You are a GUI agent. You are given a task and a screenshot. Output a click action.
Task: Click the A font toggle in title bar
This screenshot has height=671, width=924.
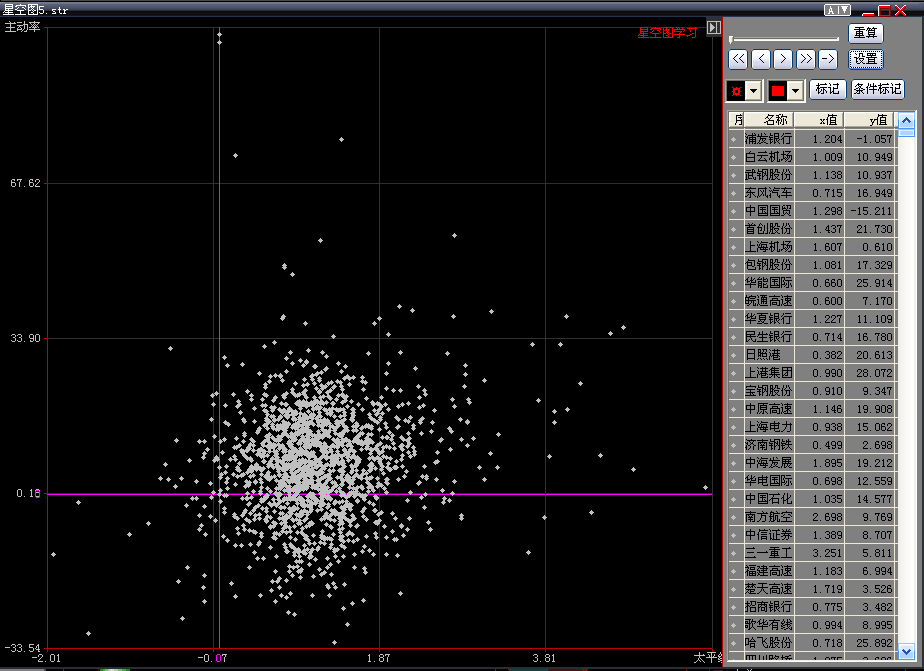(831, 10)
